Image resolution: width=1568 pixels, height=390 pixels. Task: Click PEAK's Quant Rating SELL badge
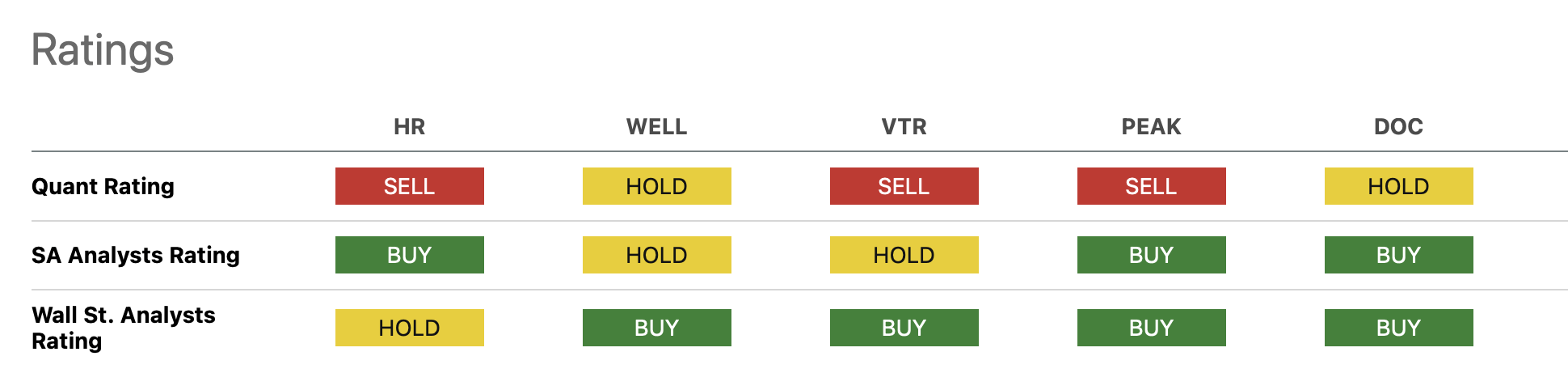[1151, 186]
